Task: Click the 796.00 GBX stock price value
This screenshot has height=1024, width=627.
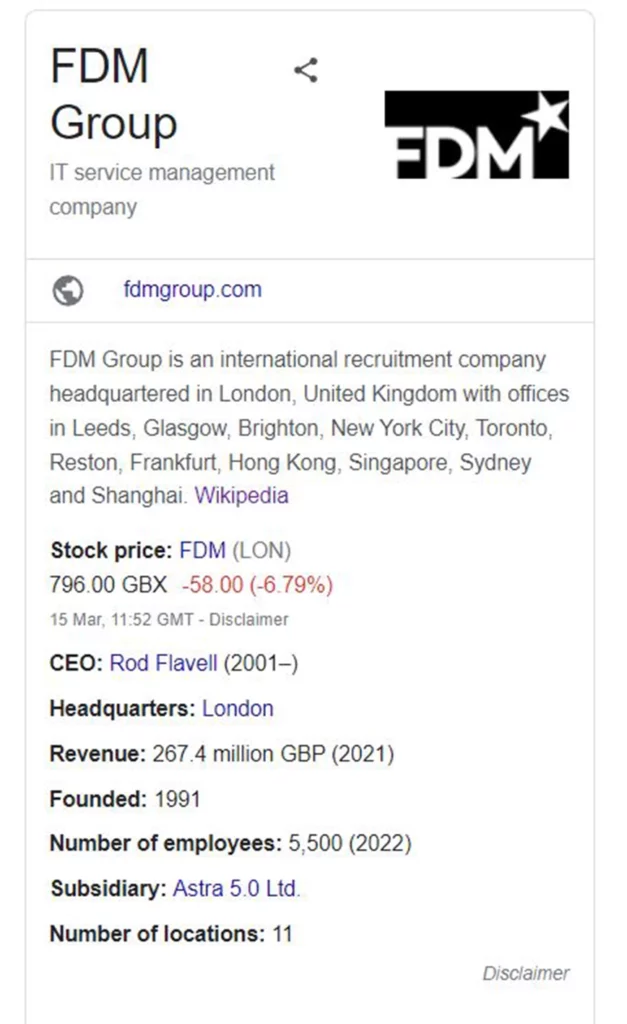Action: click(108, 584)
